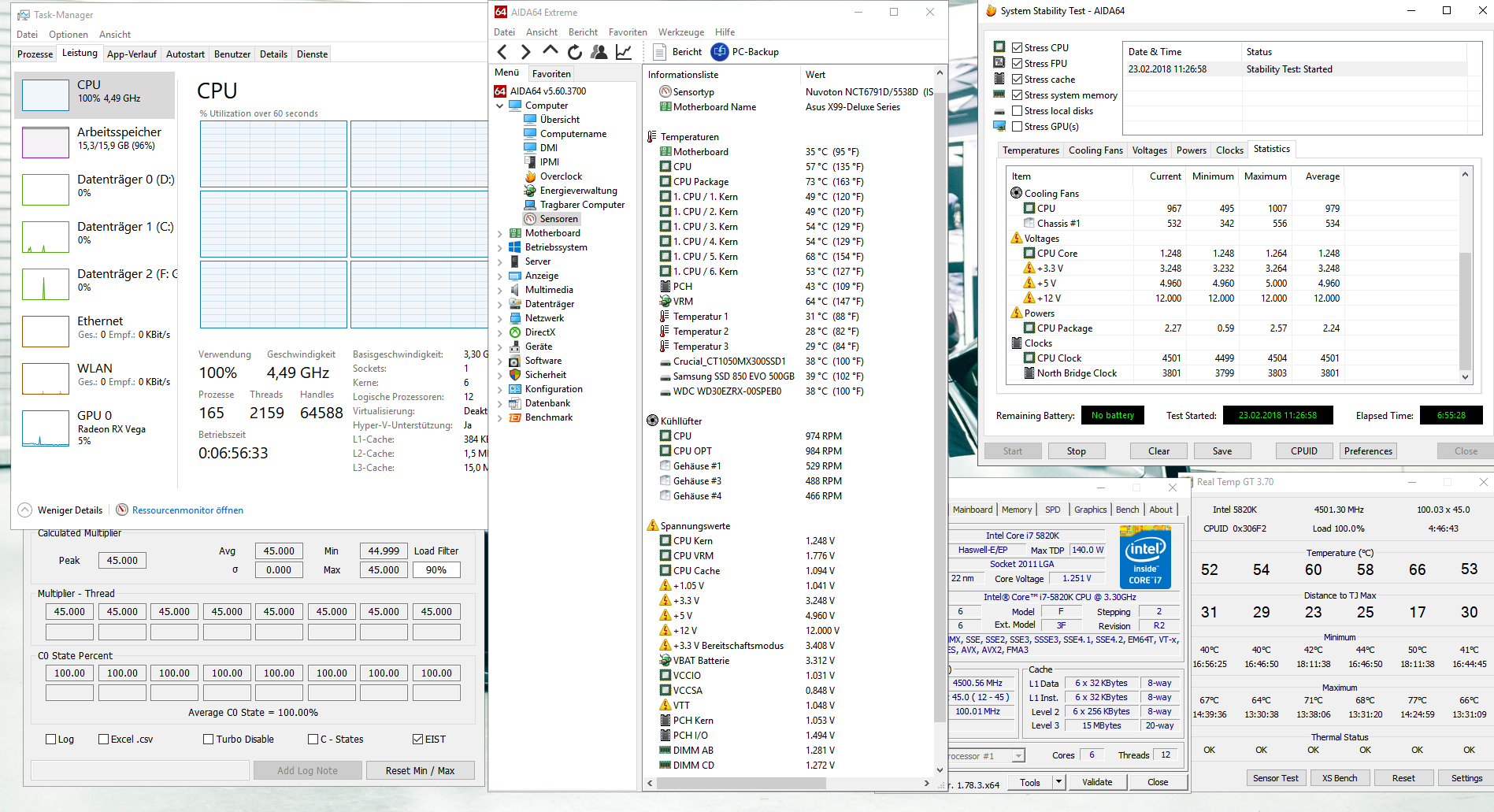Open the processor selection dropdown in CPU-Z

[1018, 756]
